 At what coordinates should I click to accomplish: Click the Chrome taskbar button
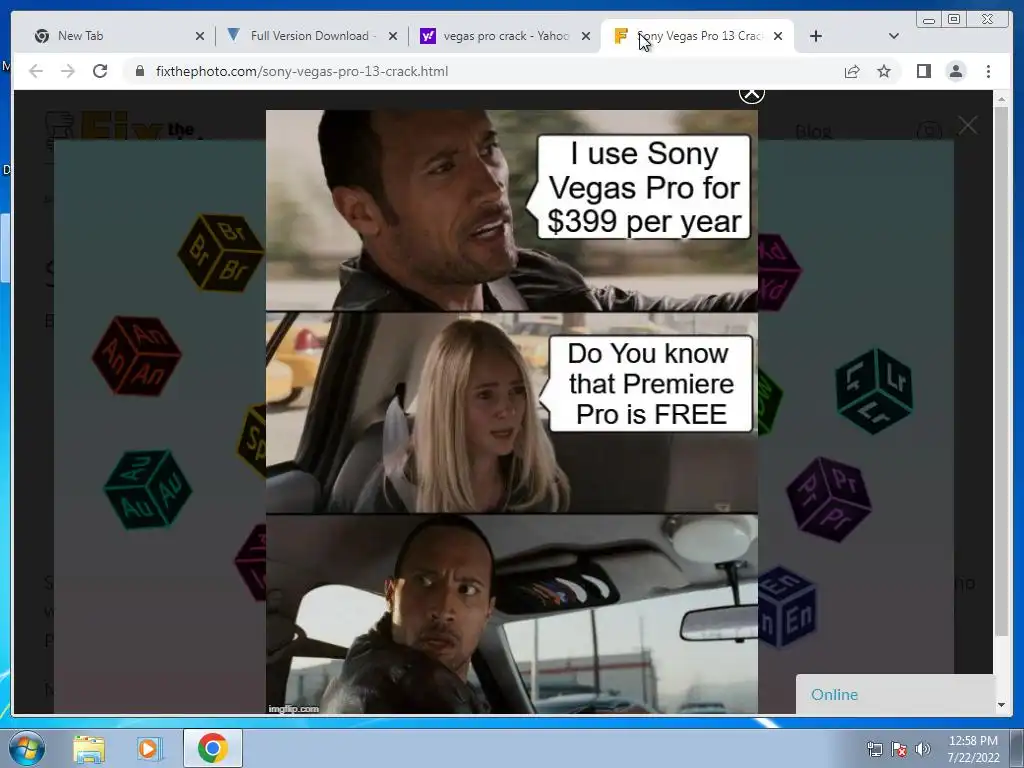coord(212,748)
